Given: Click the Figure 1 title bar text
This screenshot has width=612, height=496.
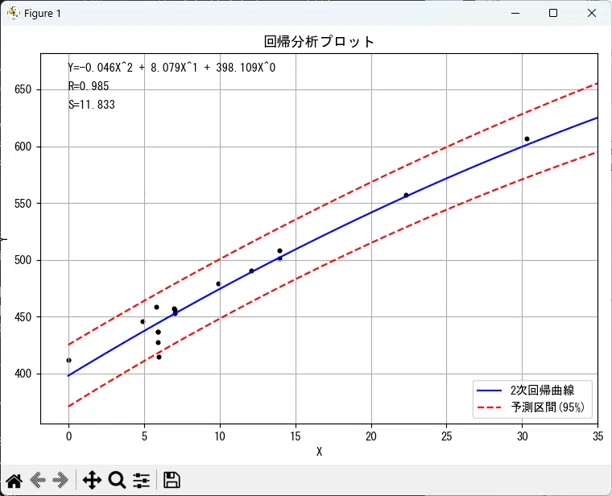Looking at the screenshot, I should 43,14.
